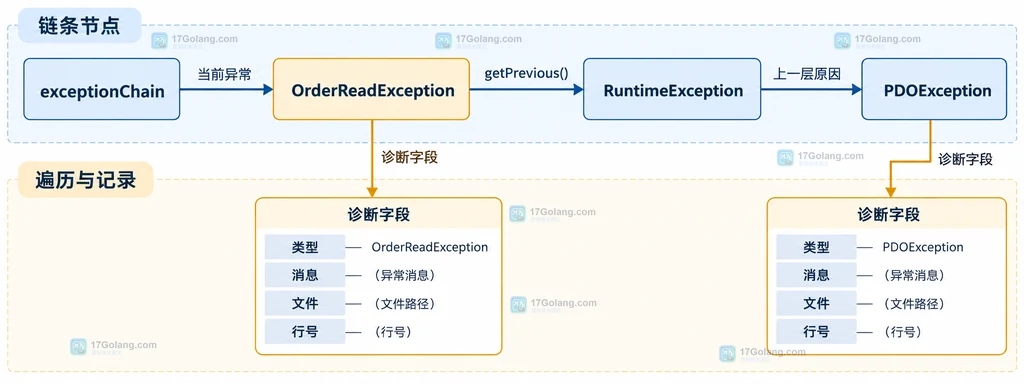The image size is (1024, 384).
Task: Click the 诊断字段 header of OrderReadException table
Action: pos(379,214)
